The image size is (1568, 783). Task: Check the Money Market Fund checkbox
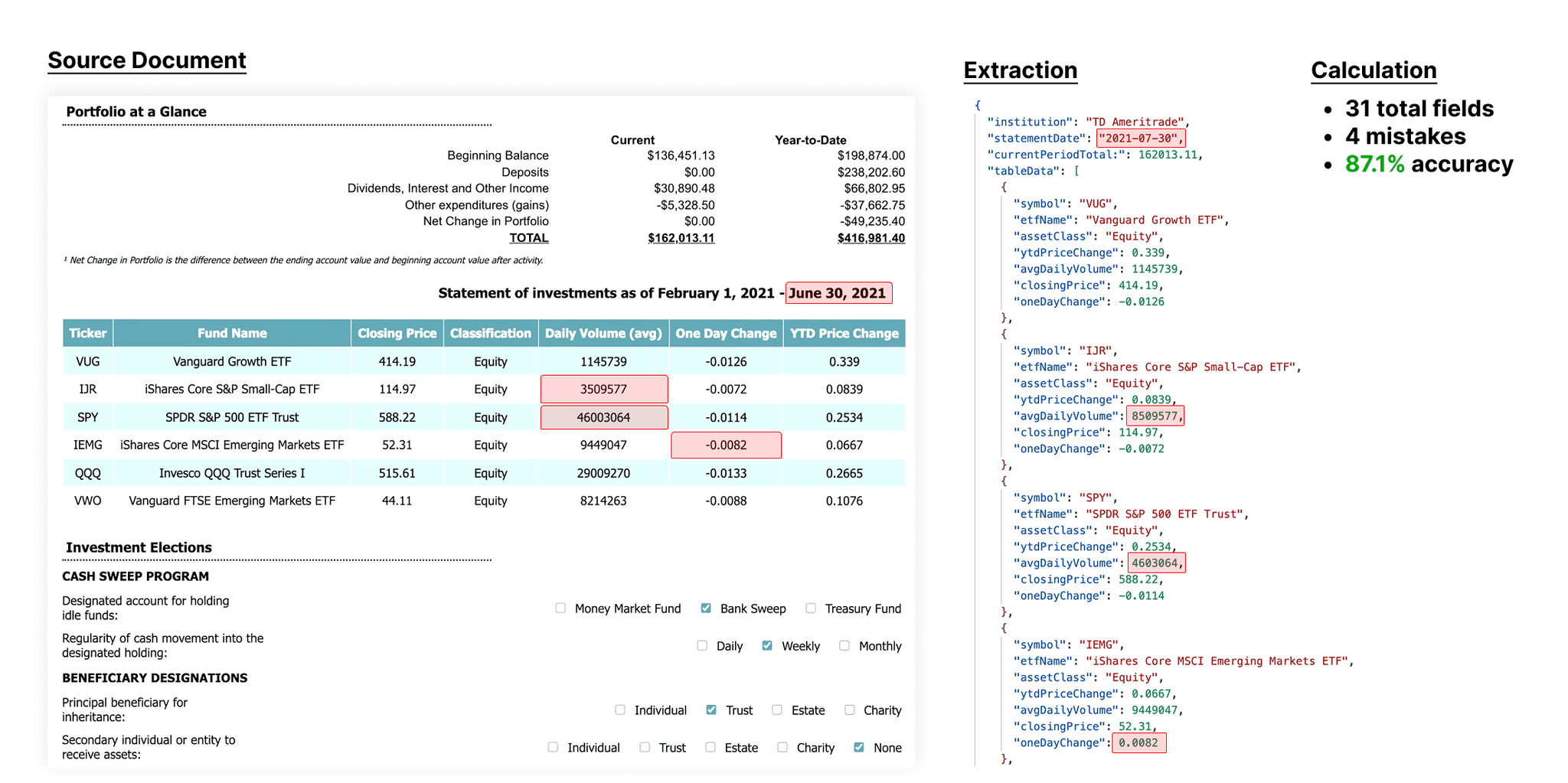[x=560, y=608]
